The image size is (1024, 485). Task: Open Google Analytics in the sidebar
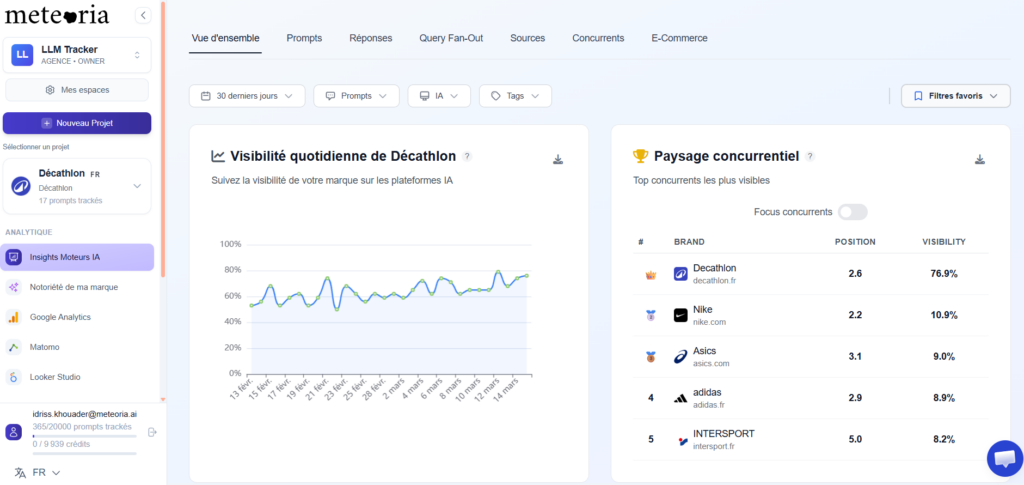[x=60, y=317]
